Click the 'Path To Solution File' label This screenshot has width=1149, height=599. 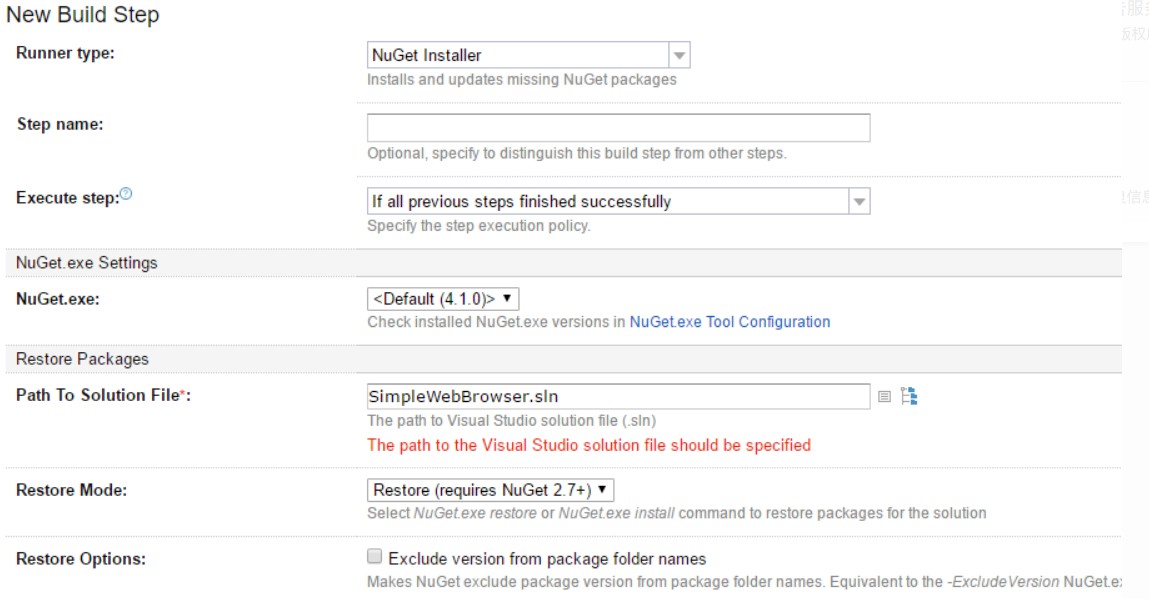point(96,395)
